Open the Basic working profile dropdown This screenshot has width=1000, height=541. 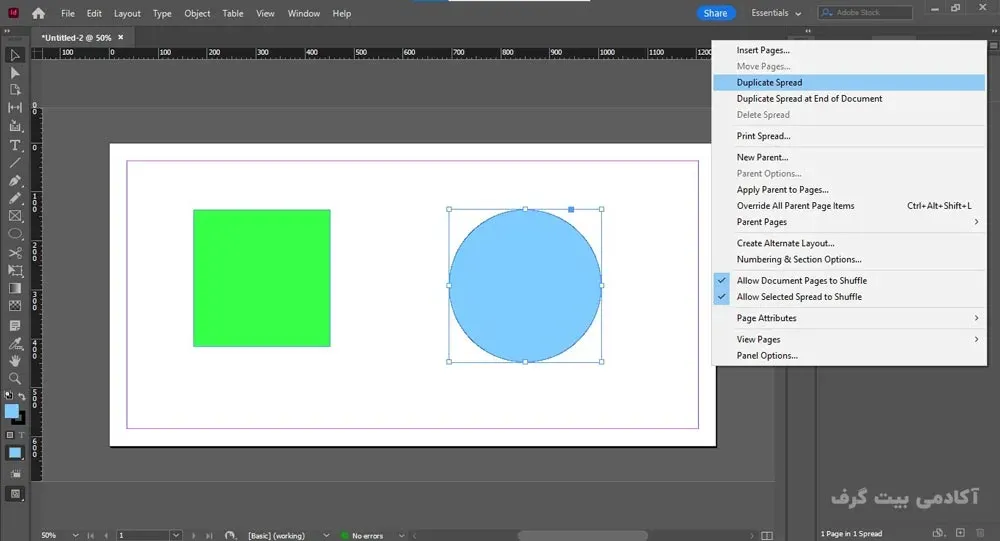[x=326, y=535]
